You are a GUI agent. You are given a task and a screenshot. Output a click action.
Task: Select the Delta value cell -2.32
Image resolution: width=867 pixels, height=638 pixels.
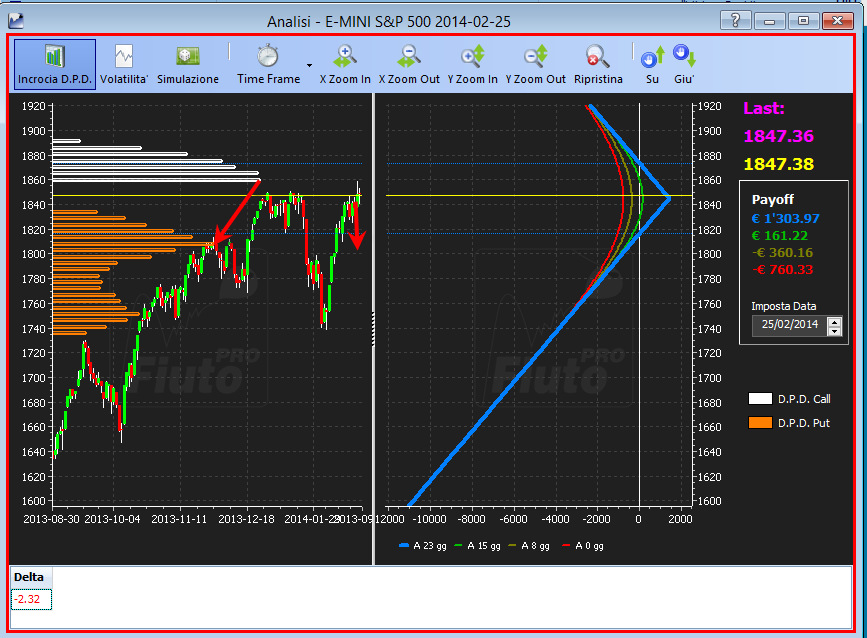(31, 599)
